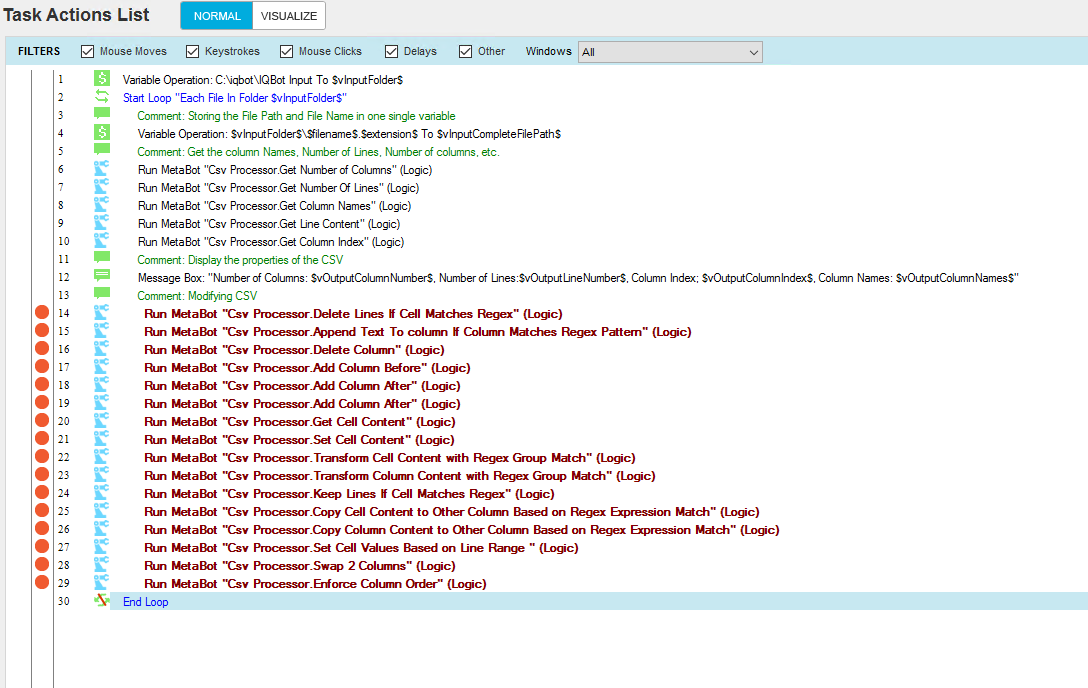The height and width of the screenshot is (688, 1088).
Task: Select the Set Cell Values Based on Line Range
Action: pos(362,549)
